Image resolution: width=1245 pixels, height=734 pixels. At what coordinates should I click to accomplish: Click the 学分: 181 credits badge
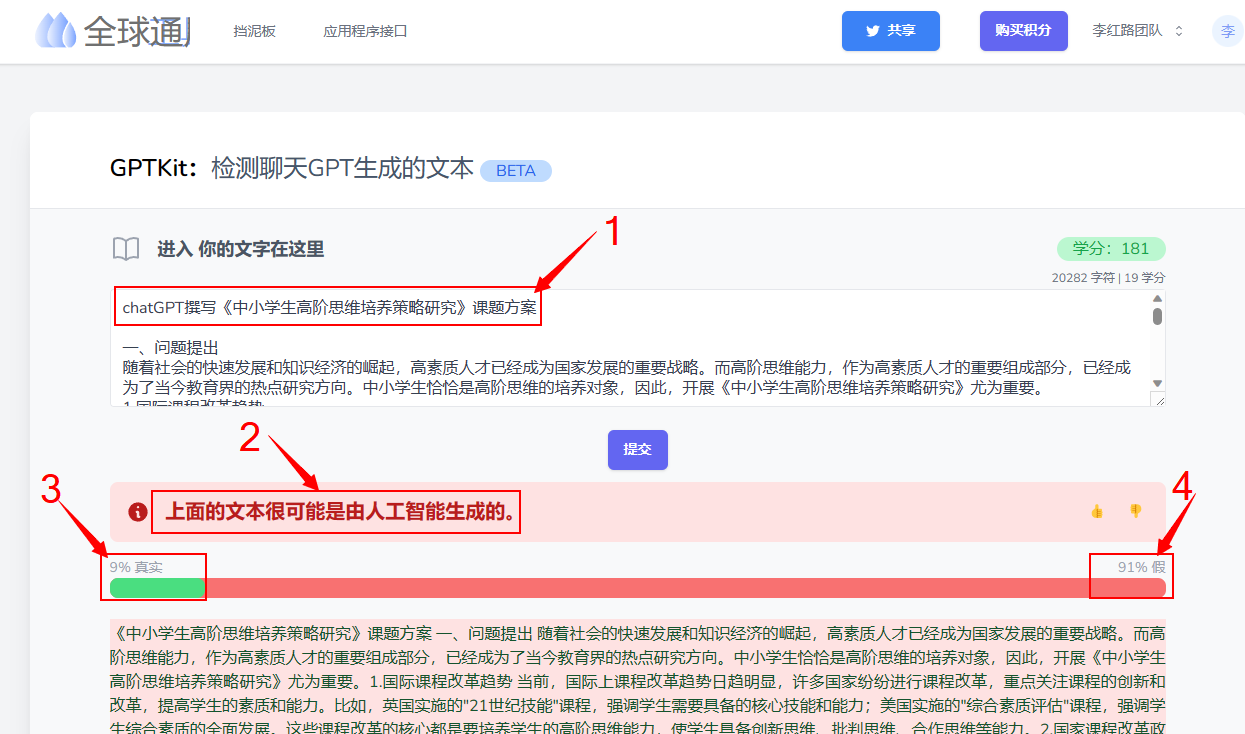click(1110, 249)
